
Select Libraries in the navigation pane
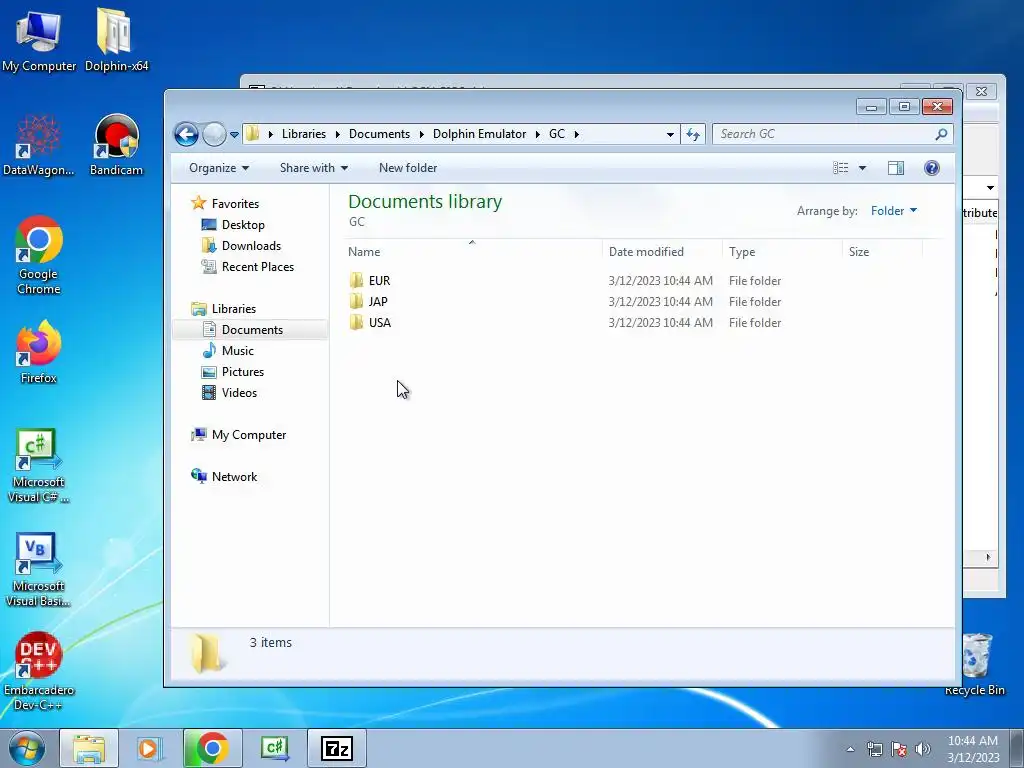click(234, 309)
